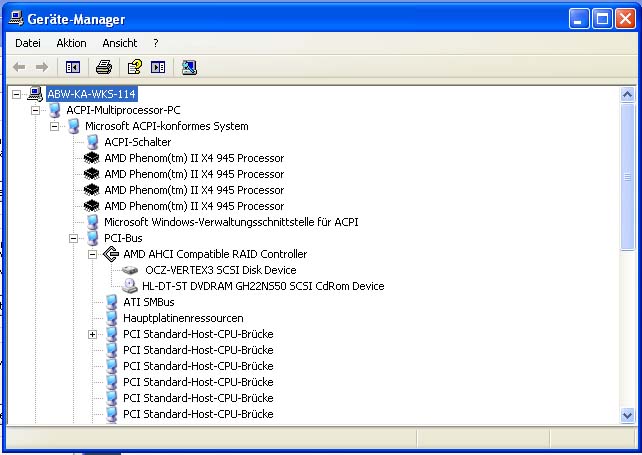Viewport: 642px width, 455px height.
Task: Select ACPI-Multiprocessor-PC entry
Action: point(123,110)
